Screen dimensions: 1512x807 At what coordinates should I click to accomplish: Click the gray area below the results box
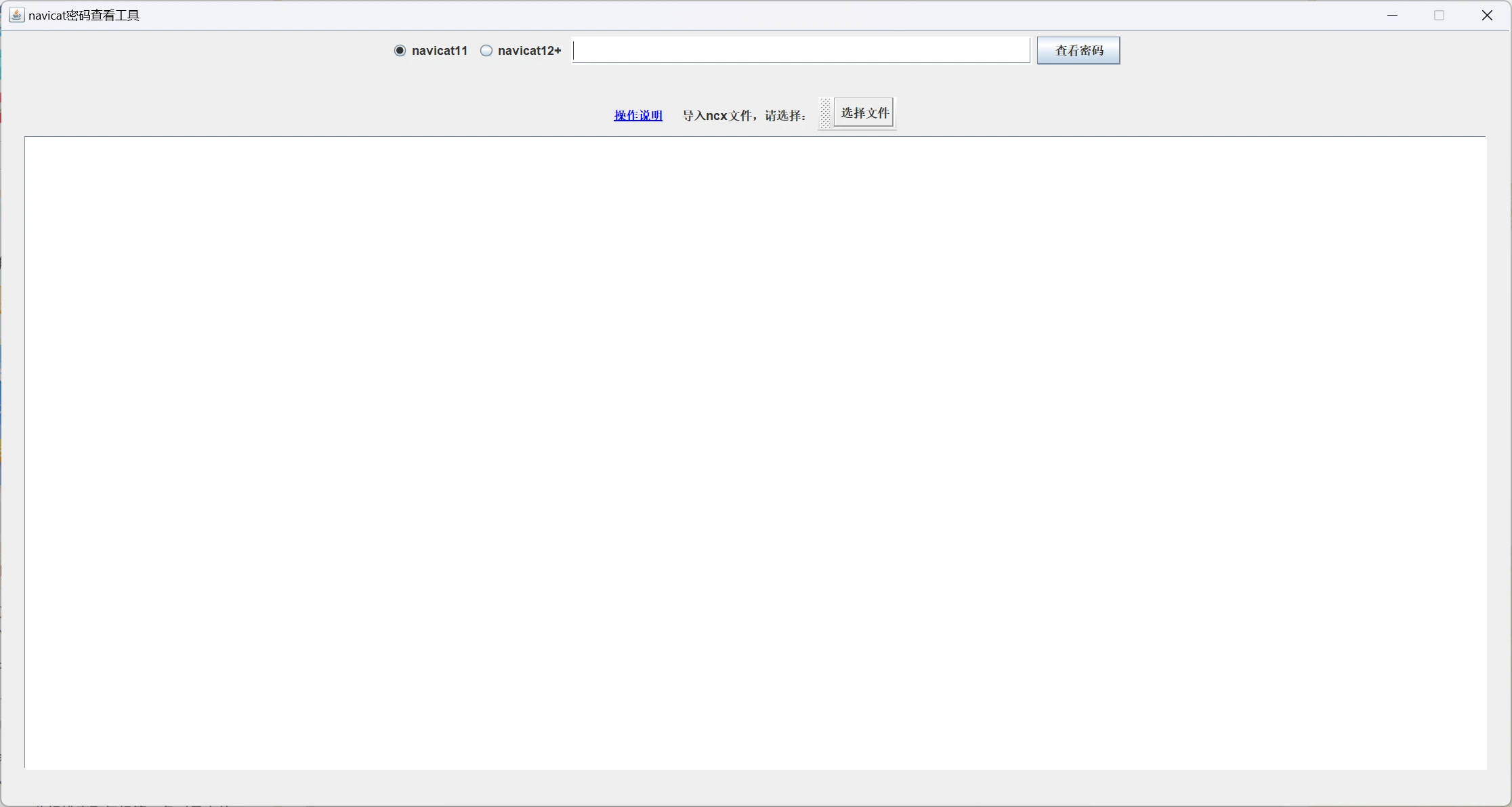755,786
